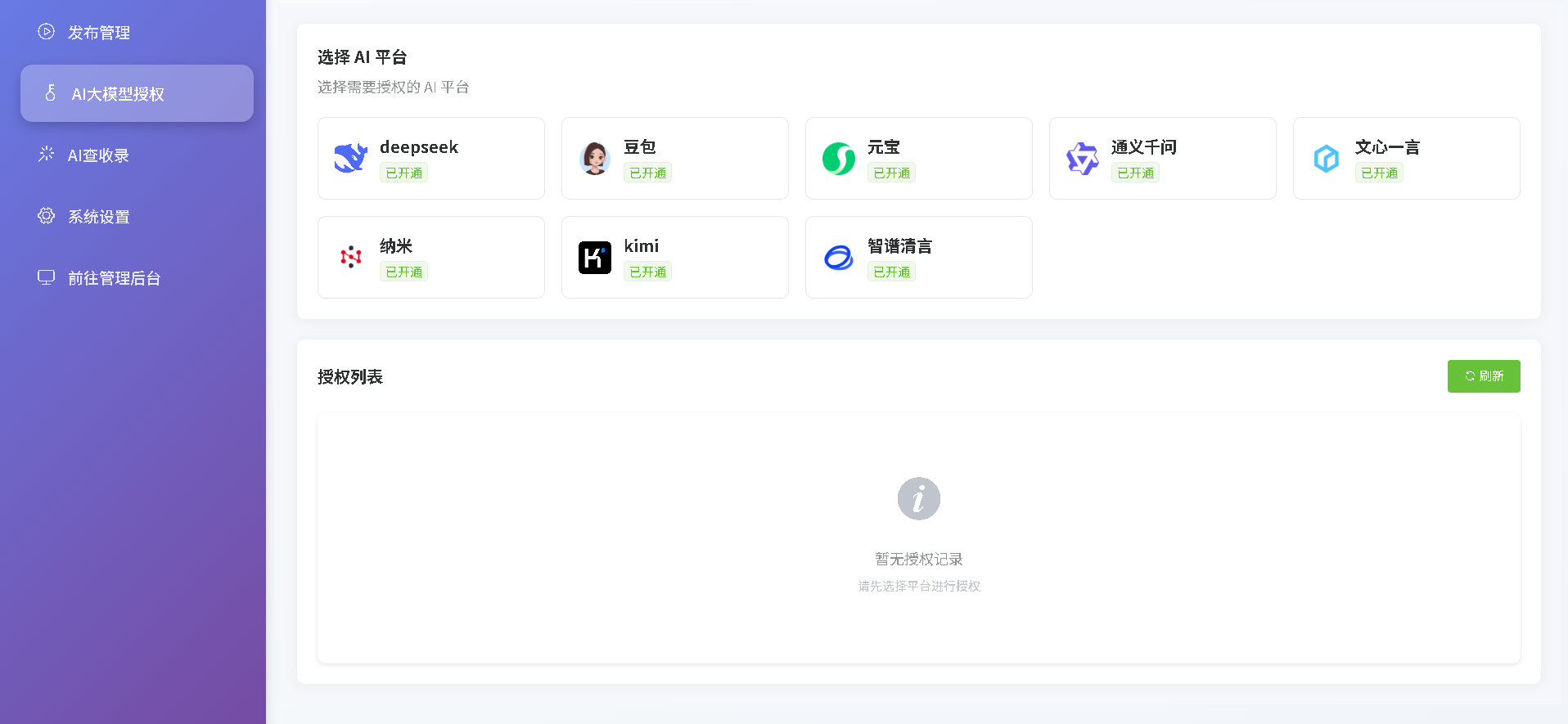This screenshot has width=1568, height=724.
Task: Navigate to 前往管理后台 sidebar entry
Action: [x=114, y=278]
